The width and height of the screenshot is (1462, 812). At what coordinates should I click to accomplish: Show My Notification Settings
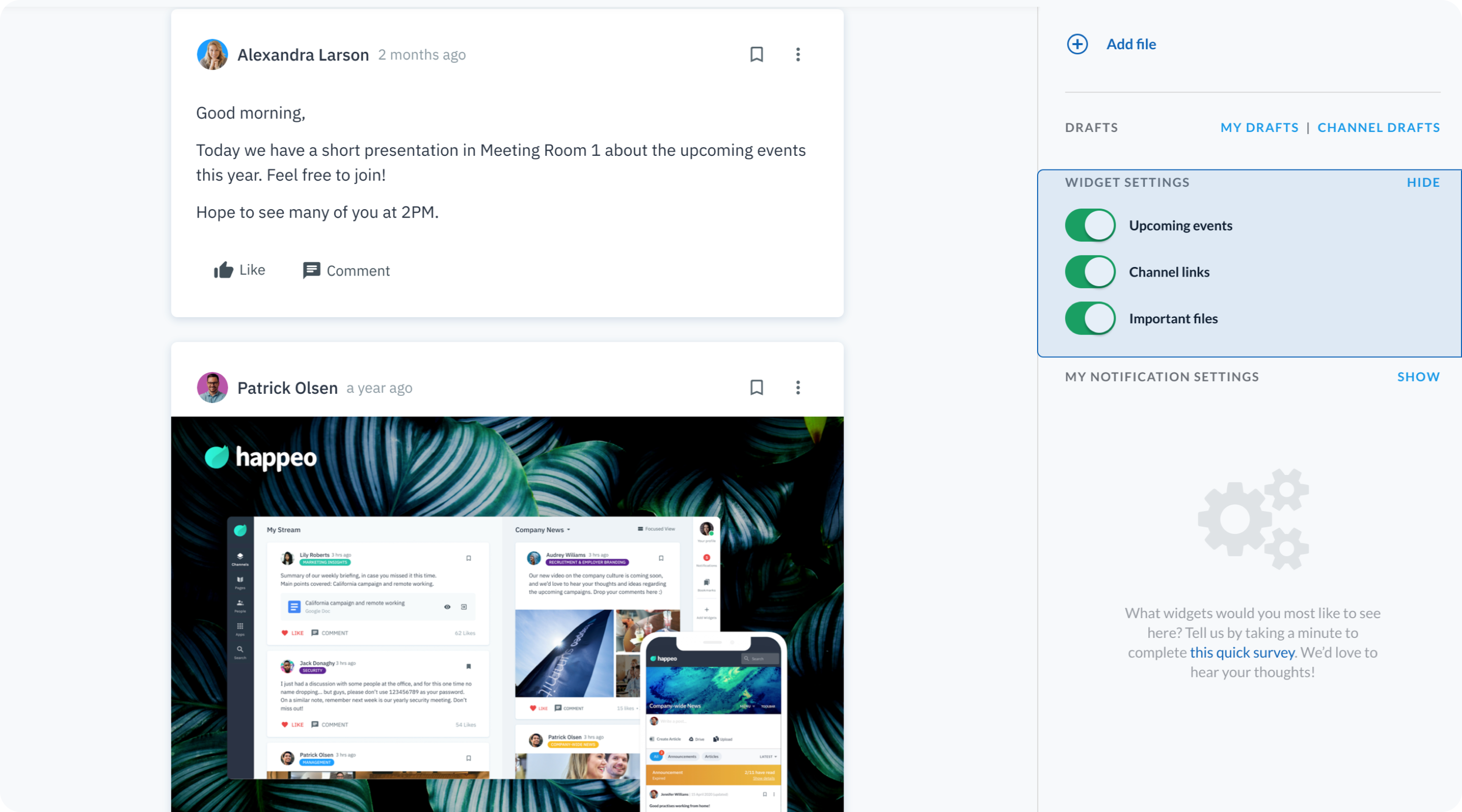click(x=1418, y=377)
